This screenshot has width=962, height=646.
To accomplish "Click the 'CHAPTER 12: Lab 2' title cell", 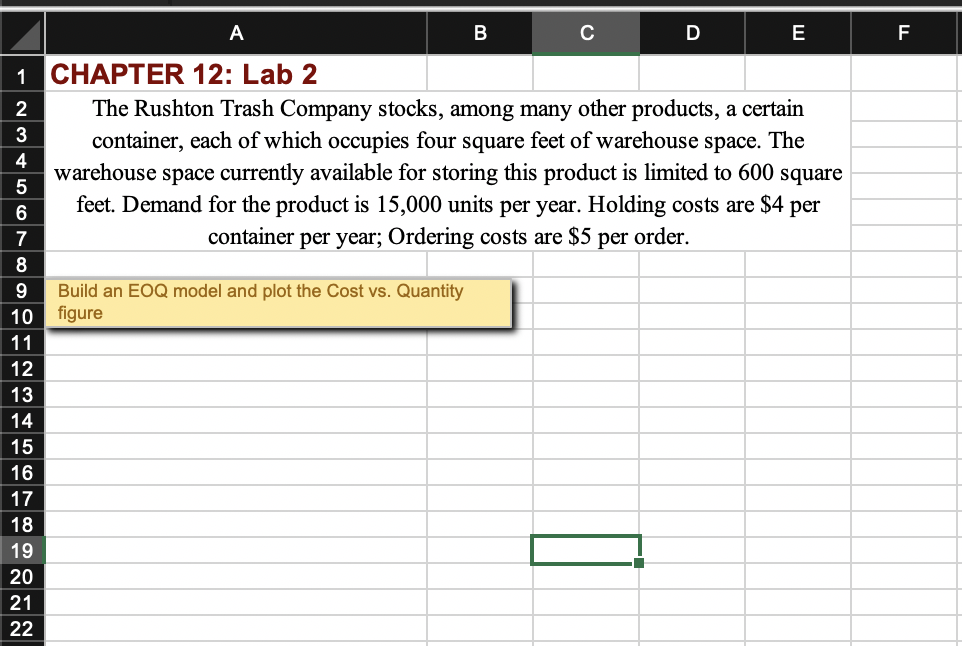I will tap(236, 74).
